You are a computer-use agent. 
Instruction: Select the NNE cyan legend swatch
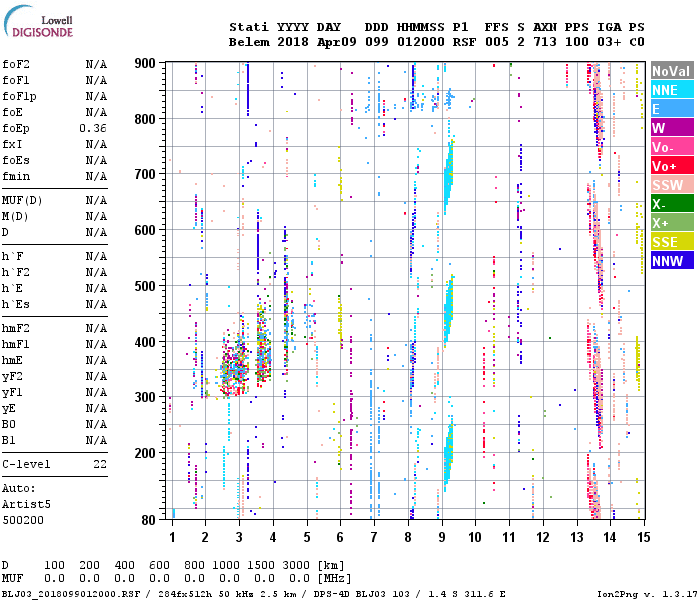click(672, 90)
